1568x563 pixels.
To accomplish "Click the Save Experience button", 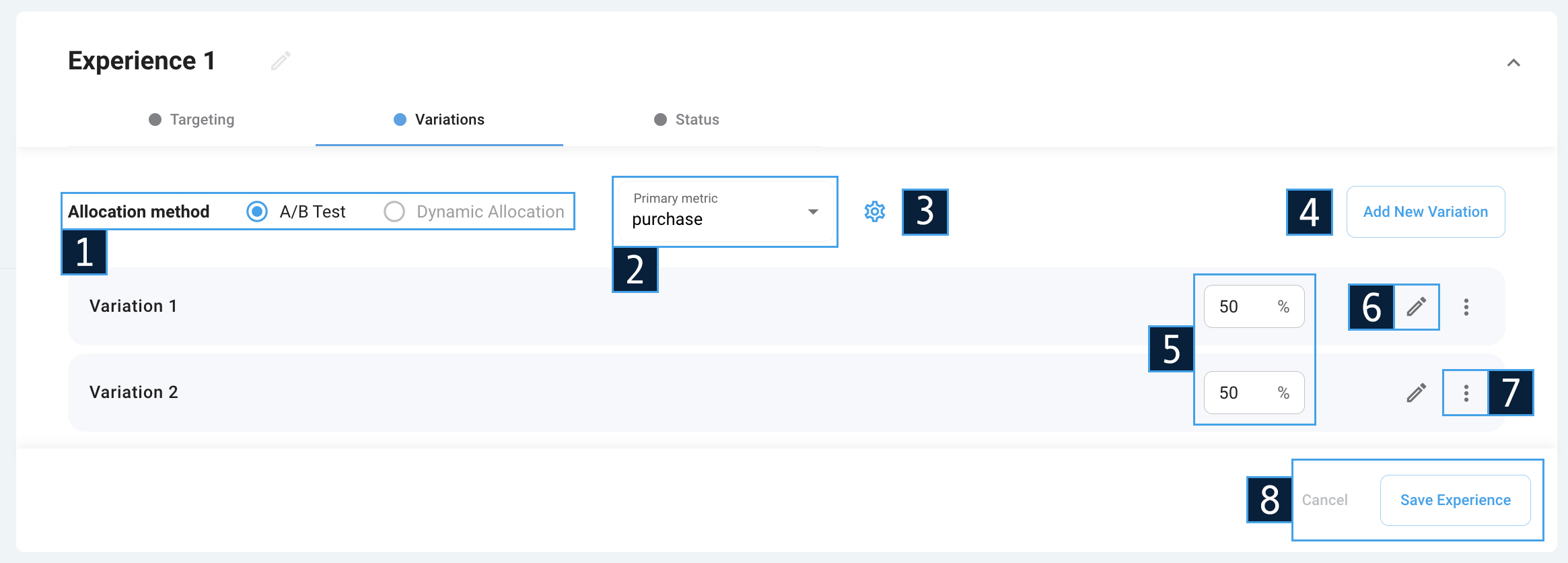I will click(1455, 500).
